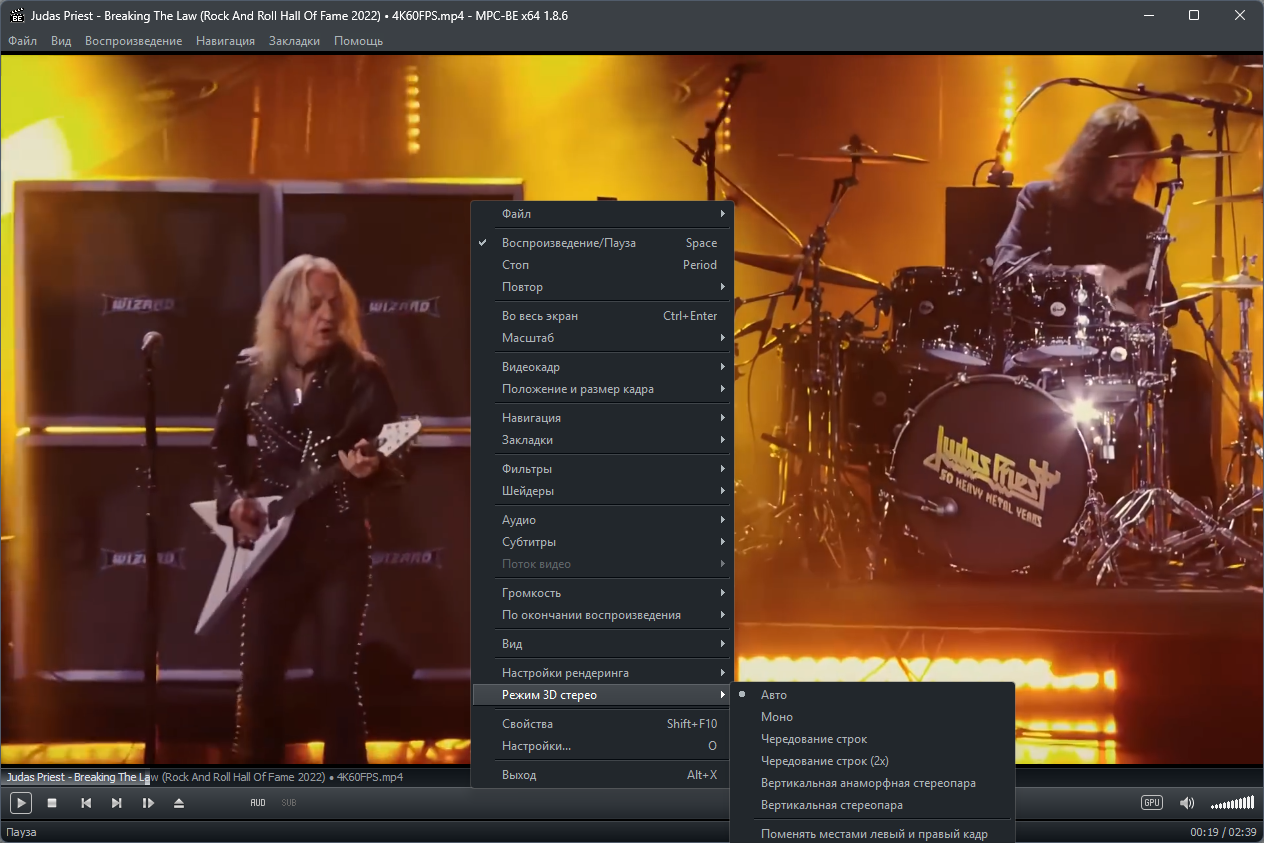Click the Play button in the control bar
Image resolution: width=1264 pixels, height=843 pixels.
click(x=21, y=803)
